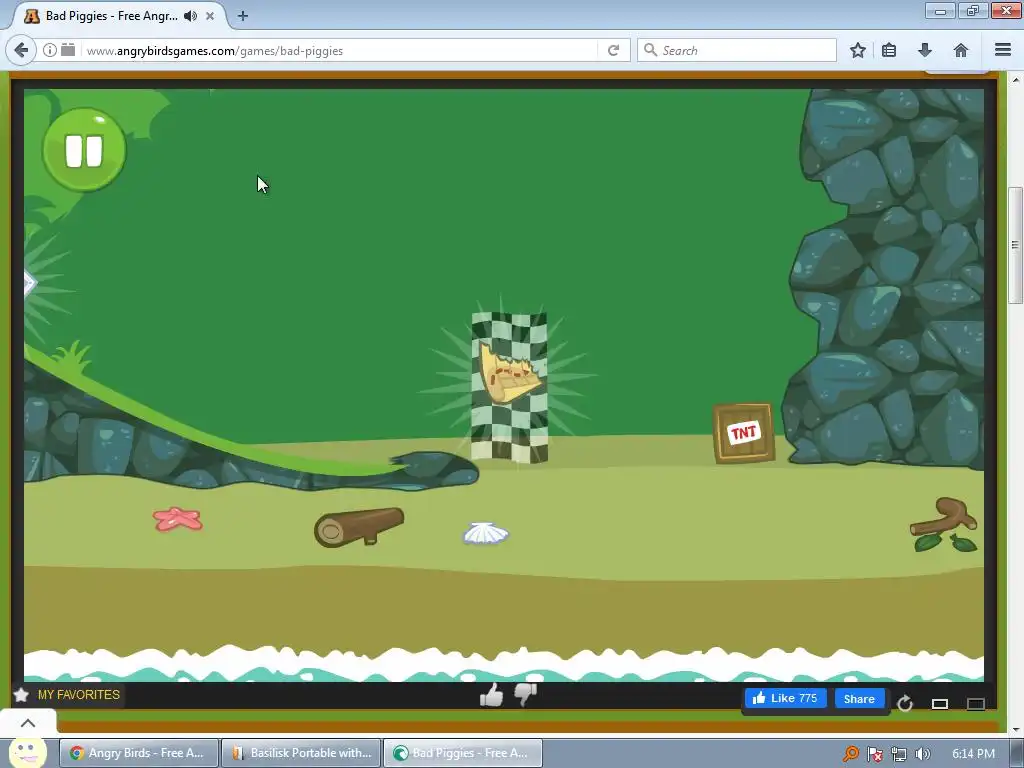The width and height of the screenshot is (1024, 768).
Task: Open the Start button smiley icon
Action: coord(27,752)
